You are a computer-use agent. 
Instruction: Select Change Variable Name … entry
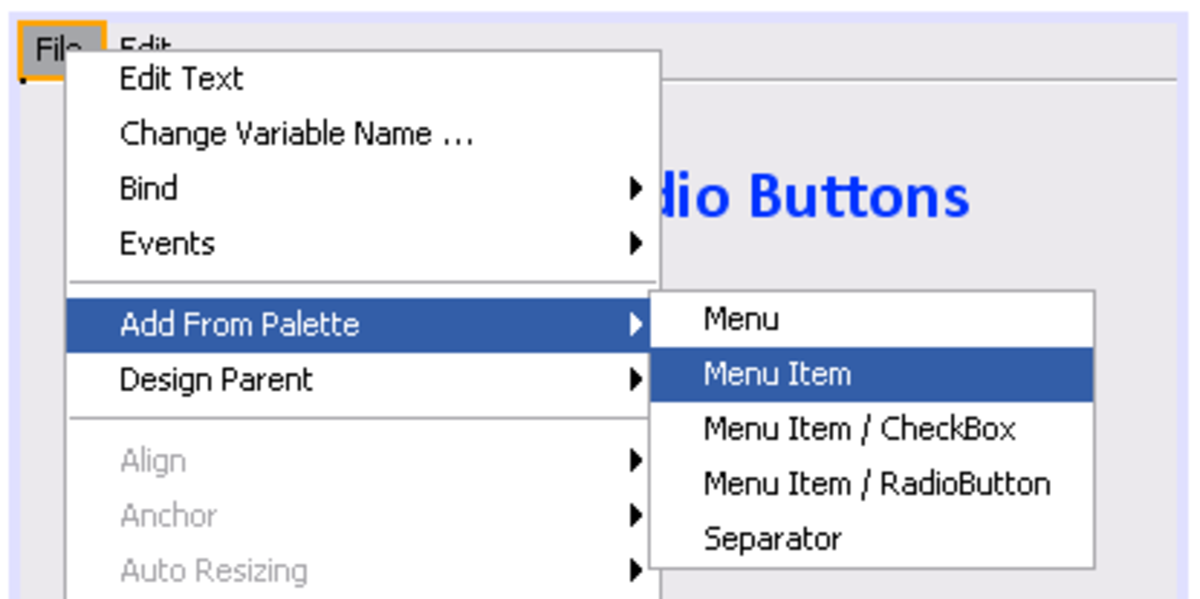[296, 134]
